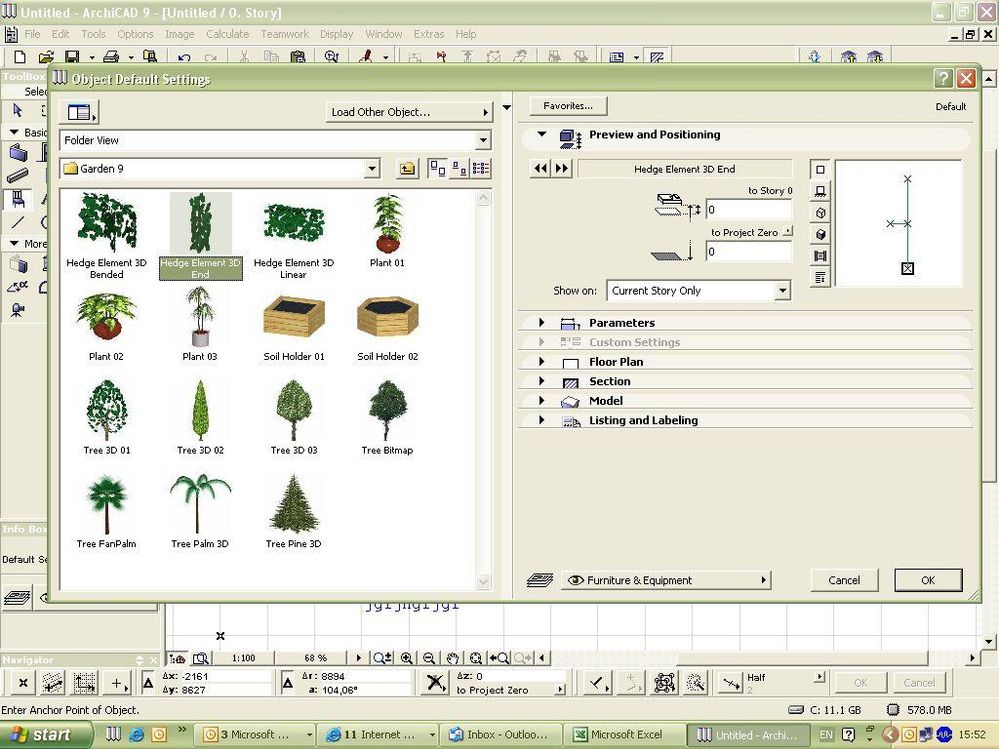
Task: Click the Print toolbar icon
Action: point(111,57)
